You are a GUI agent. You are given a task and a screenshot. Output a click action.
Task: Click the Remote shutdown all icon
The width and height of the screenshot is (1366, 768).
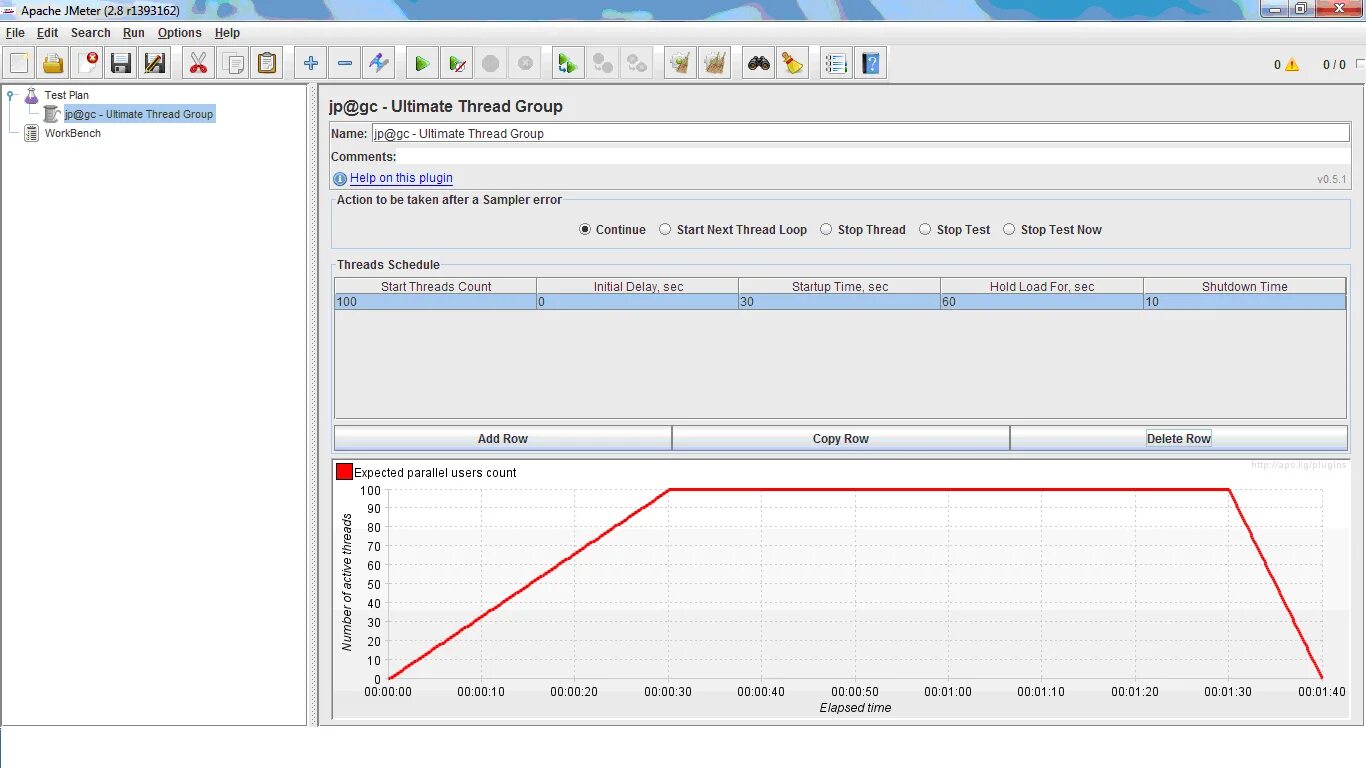(x=637, y=64)
